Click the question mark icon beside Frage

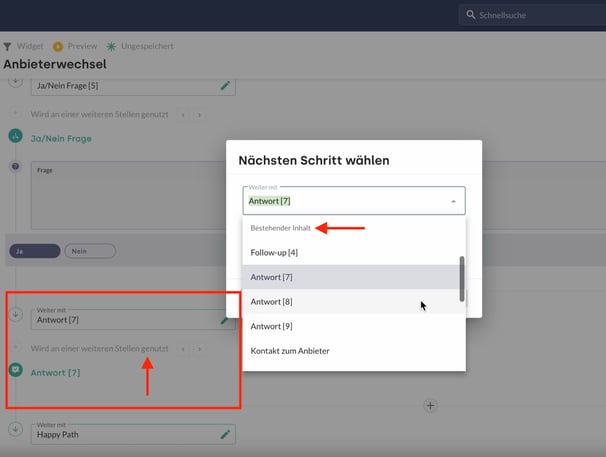(15, 167)
